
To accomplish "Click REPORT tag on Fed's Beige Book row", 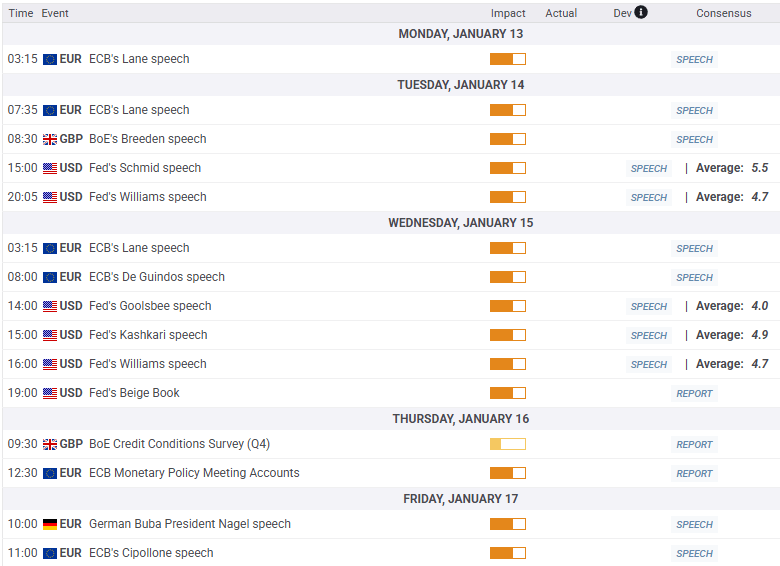I will tap(694, 393).
